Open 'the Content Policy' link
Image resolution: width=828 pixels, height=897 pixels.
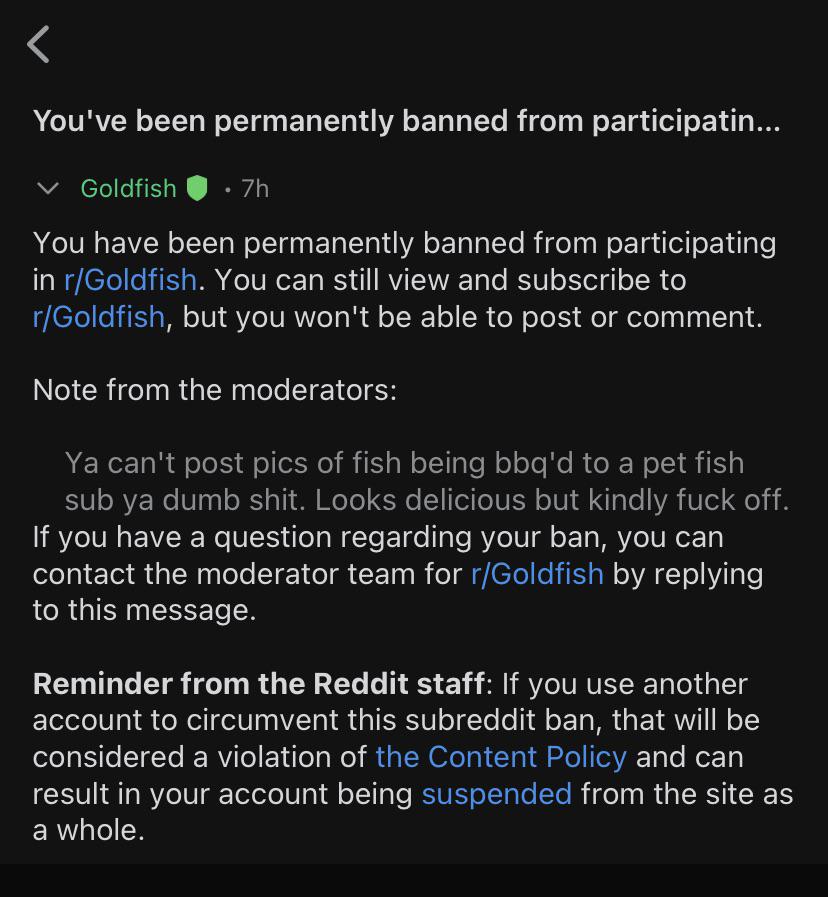[x=501, y=757]
